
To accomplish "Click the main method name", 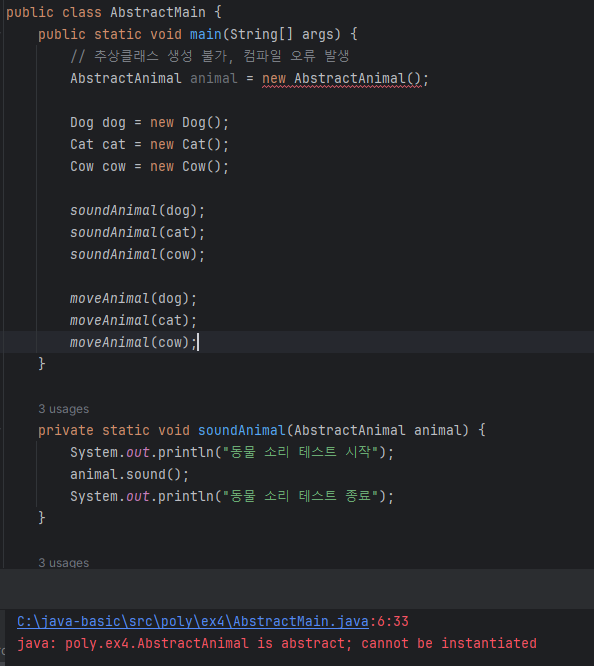I will coord(206,34).
